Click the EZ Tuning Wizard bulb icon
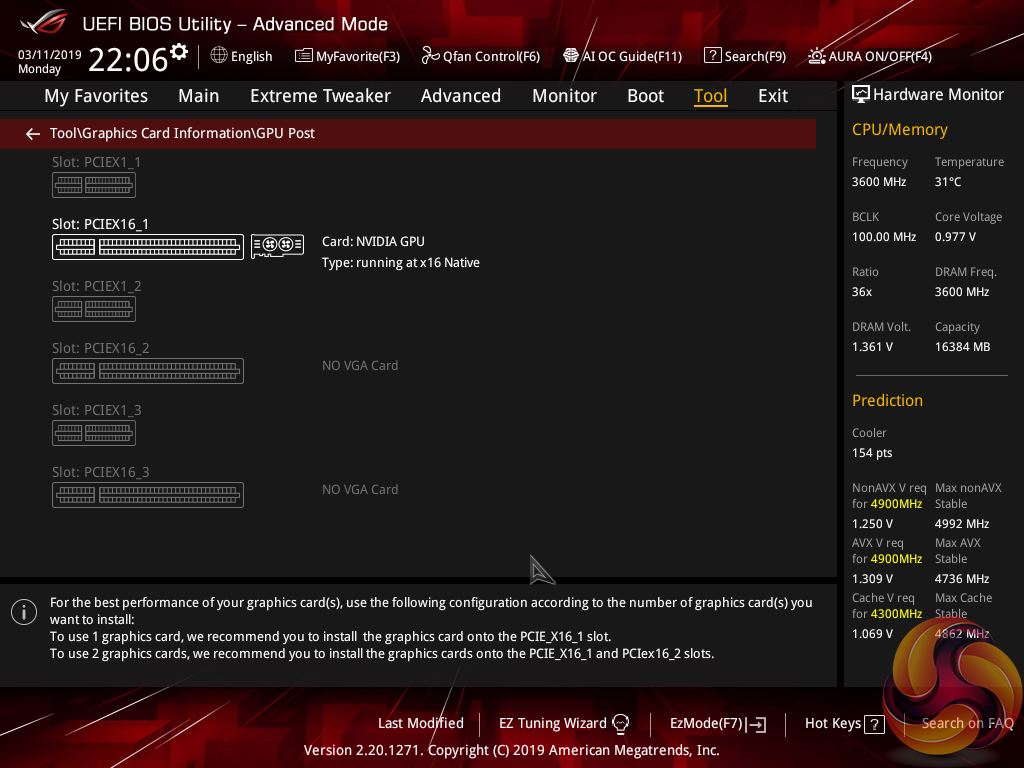This screenshot has height=768, width=1024. [x=620, y=723]
